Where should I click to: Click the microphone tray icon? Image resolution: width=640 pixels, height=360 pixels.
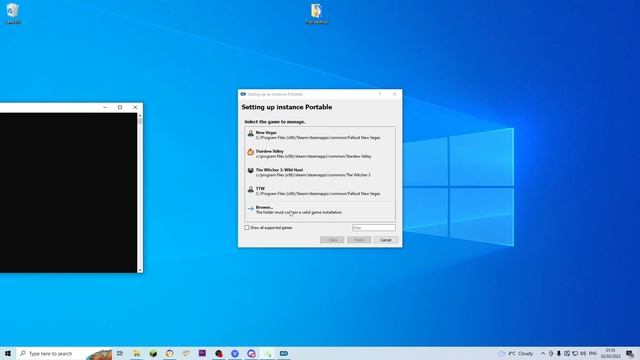pos(559,353)
